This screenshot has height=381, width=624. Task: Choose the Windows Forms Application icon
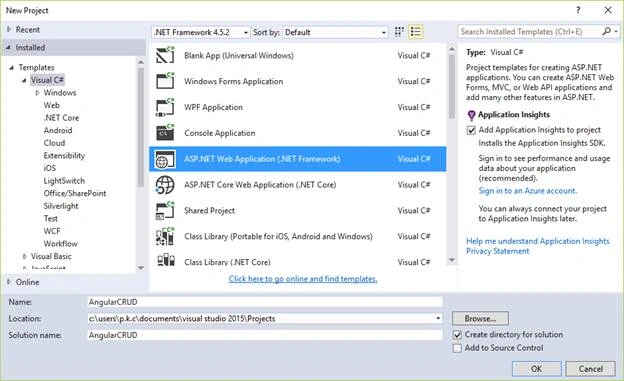tap(165, 81)
